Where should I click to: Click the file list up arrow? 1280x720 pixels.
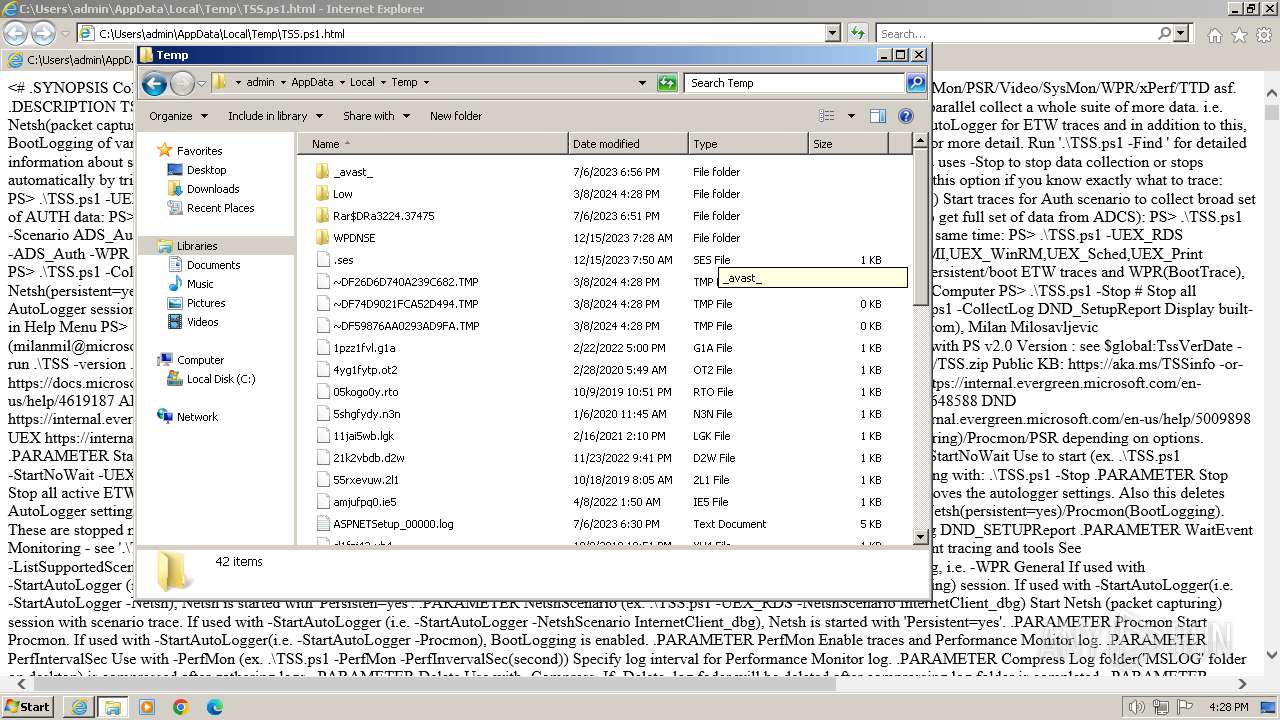pyautogui.click(x=921, y=143)
